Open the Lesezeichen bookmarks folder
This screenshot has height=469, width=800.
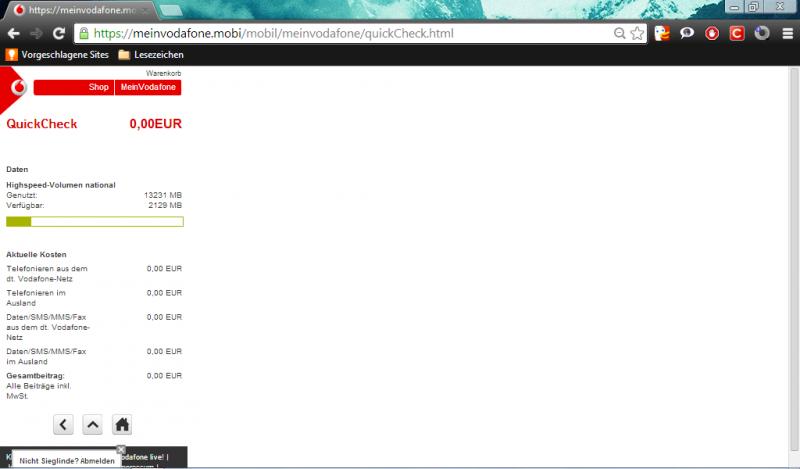coord(151,55)
